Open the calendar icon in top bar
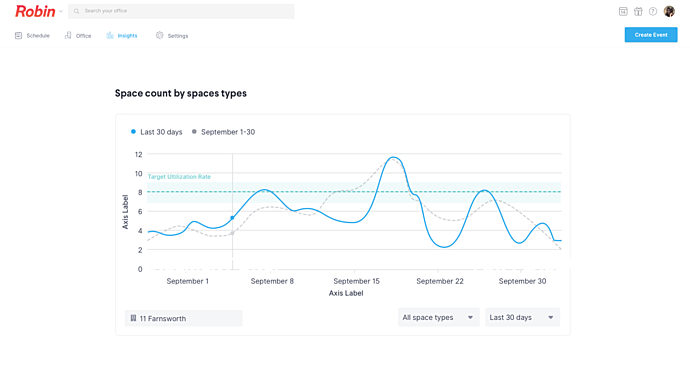This screenshot has width=690, height=388. 623,11
